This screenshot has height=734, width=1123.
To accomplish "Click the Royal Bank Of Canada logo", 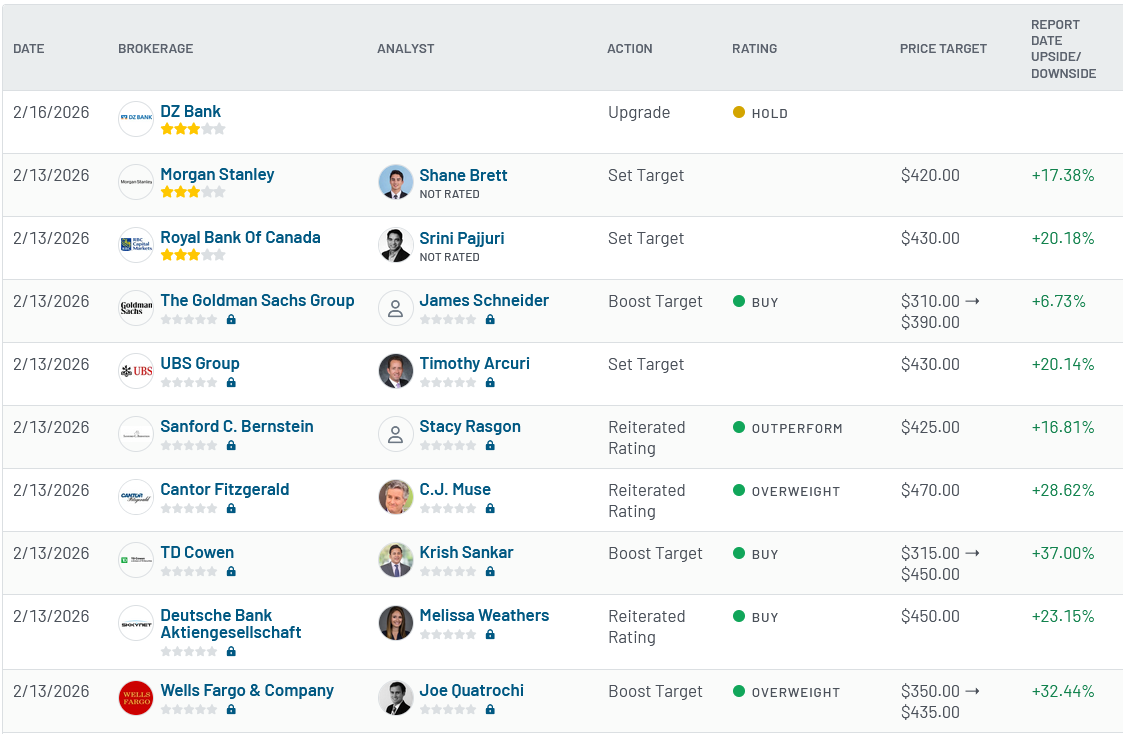I will pyautogui.click(x=136, y=245).
